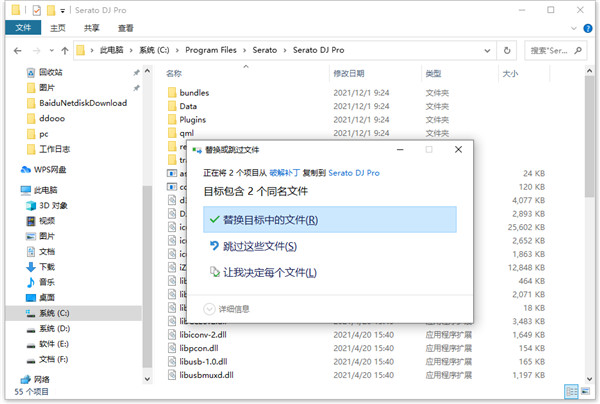This screenshot has height=404, width=600.
Task: Open recent locations dropdown arrow
Action: point(52,50)
